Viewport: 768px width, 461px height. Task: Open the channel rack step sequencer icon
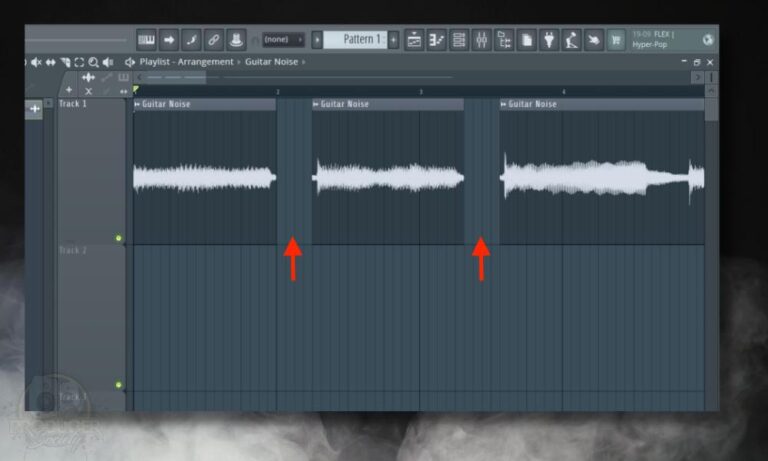459,40
